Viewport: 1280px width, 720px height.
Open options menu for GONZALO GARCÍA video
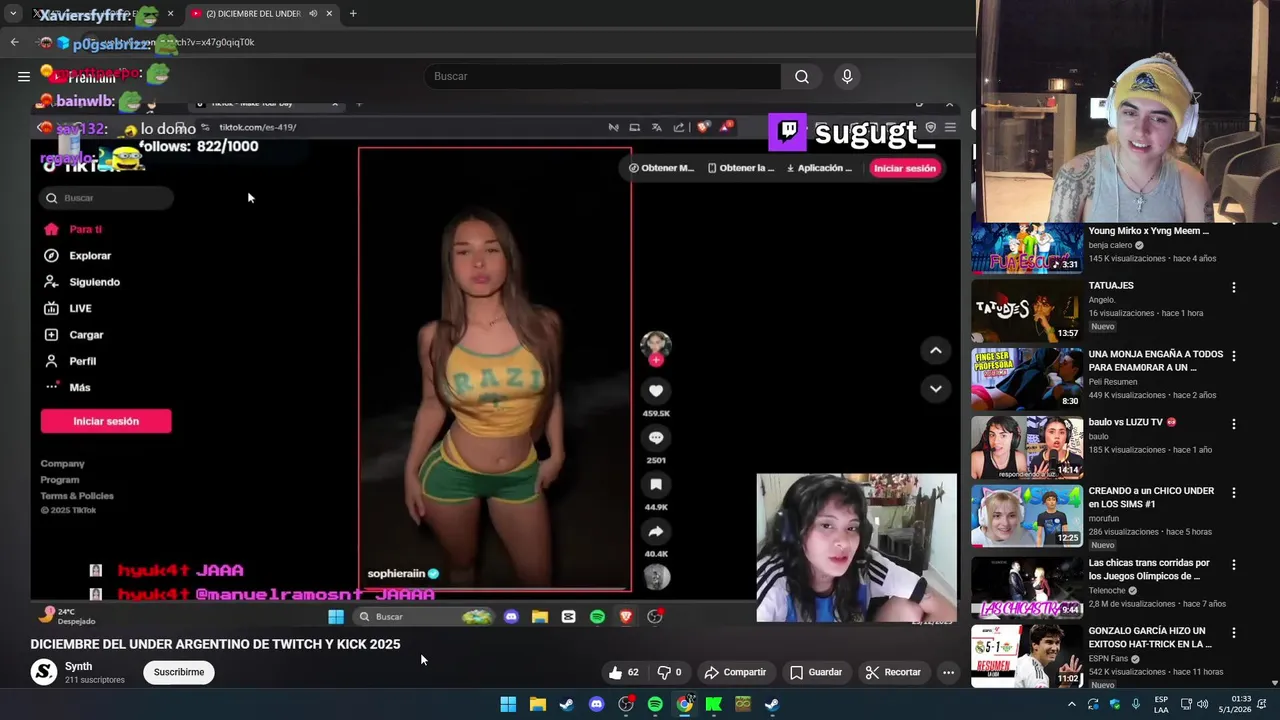click(1233, 633)
